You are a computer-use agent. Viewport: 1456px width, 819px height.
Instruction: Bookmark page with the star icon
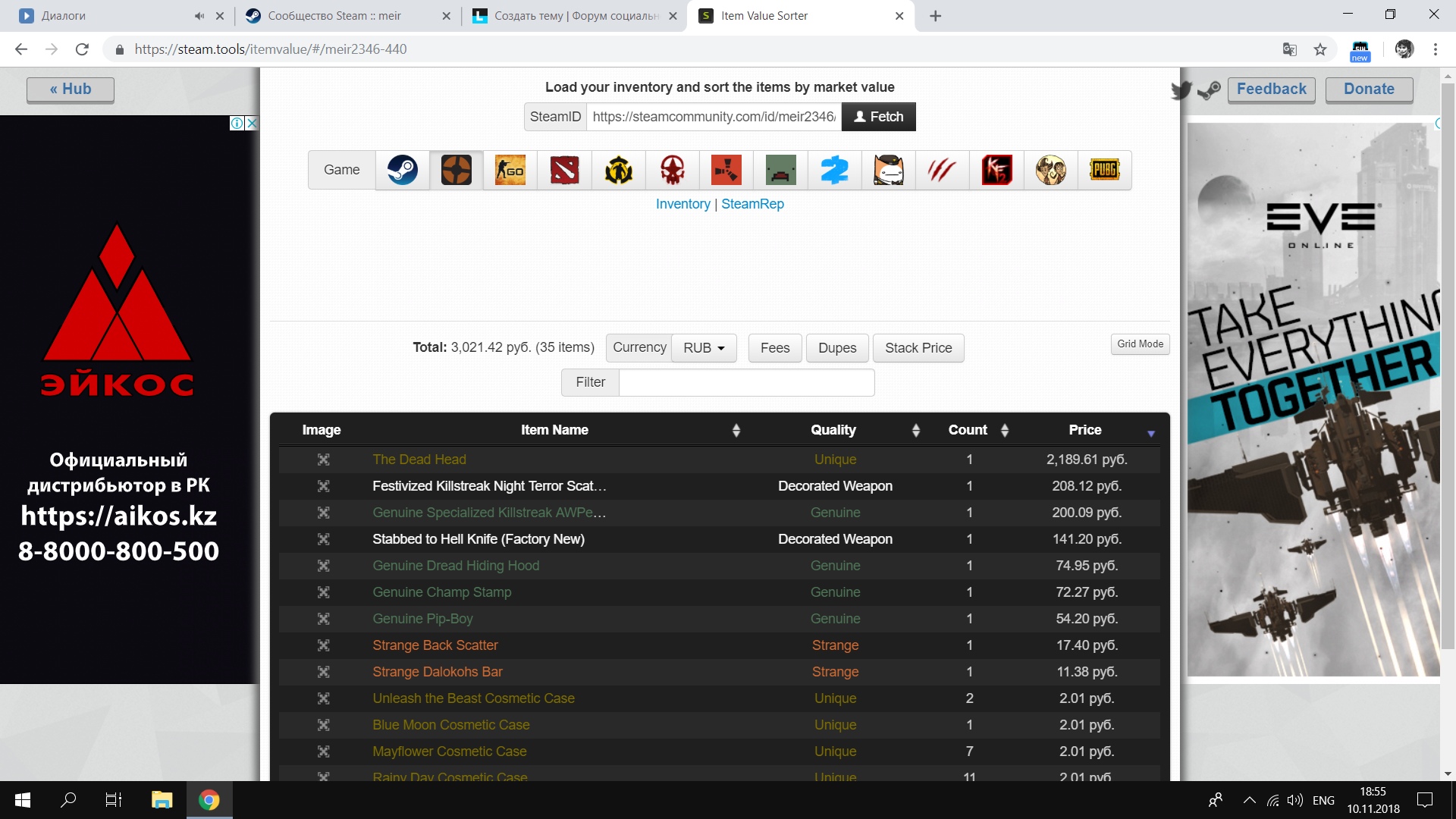coord(1320,49)
